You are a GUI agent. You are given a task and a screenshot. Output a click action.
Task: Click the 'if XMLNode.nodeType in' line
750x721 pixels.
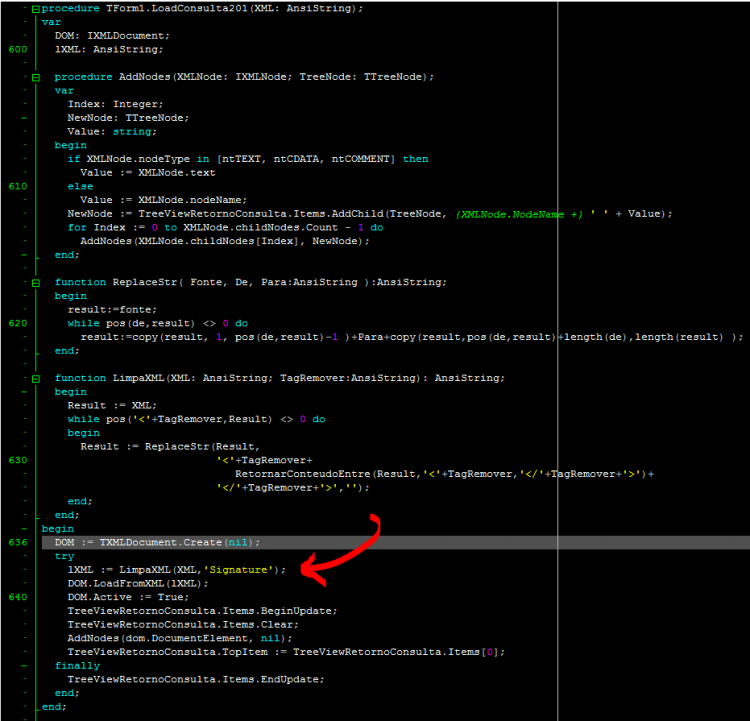[x=248, y=159]
